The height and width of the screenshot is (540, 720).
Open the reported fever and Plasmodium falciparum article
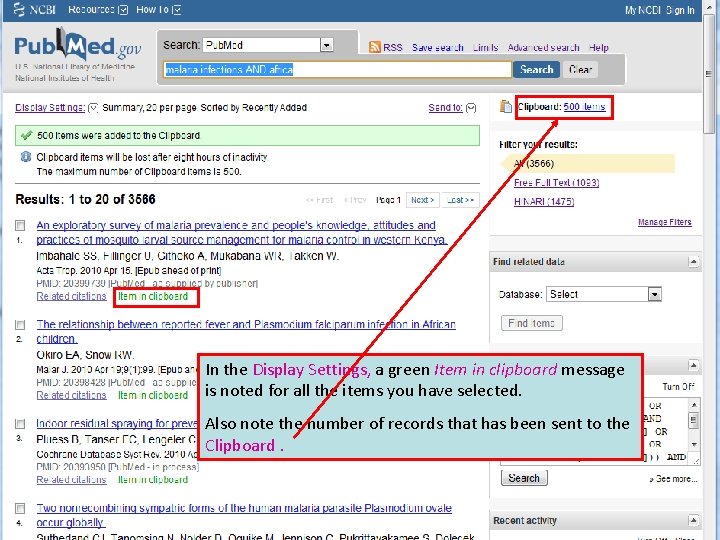246,332
